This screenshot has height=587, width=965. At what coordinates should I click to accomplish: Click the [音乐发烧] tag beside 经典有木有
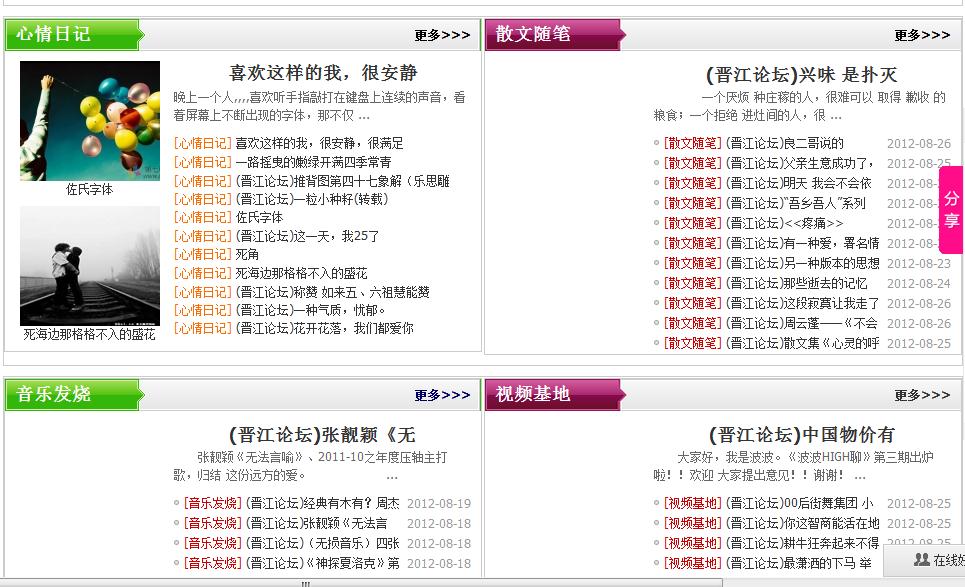(x=210, y=503)
